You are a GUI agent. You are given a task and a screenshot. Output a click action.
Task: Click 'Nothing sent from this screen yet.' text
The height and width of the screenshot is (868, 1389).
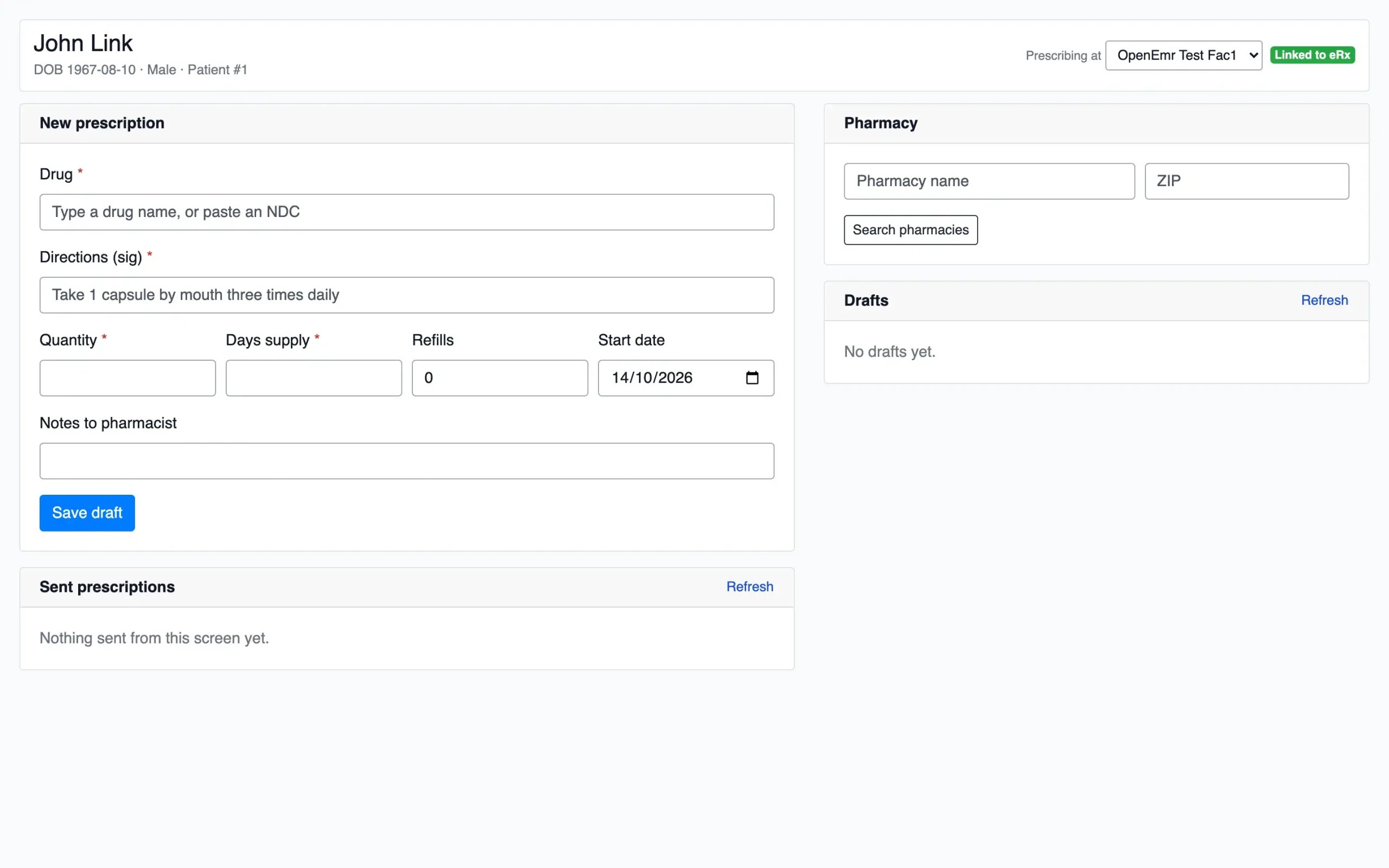pos(155,639)
